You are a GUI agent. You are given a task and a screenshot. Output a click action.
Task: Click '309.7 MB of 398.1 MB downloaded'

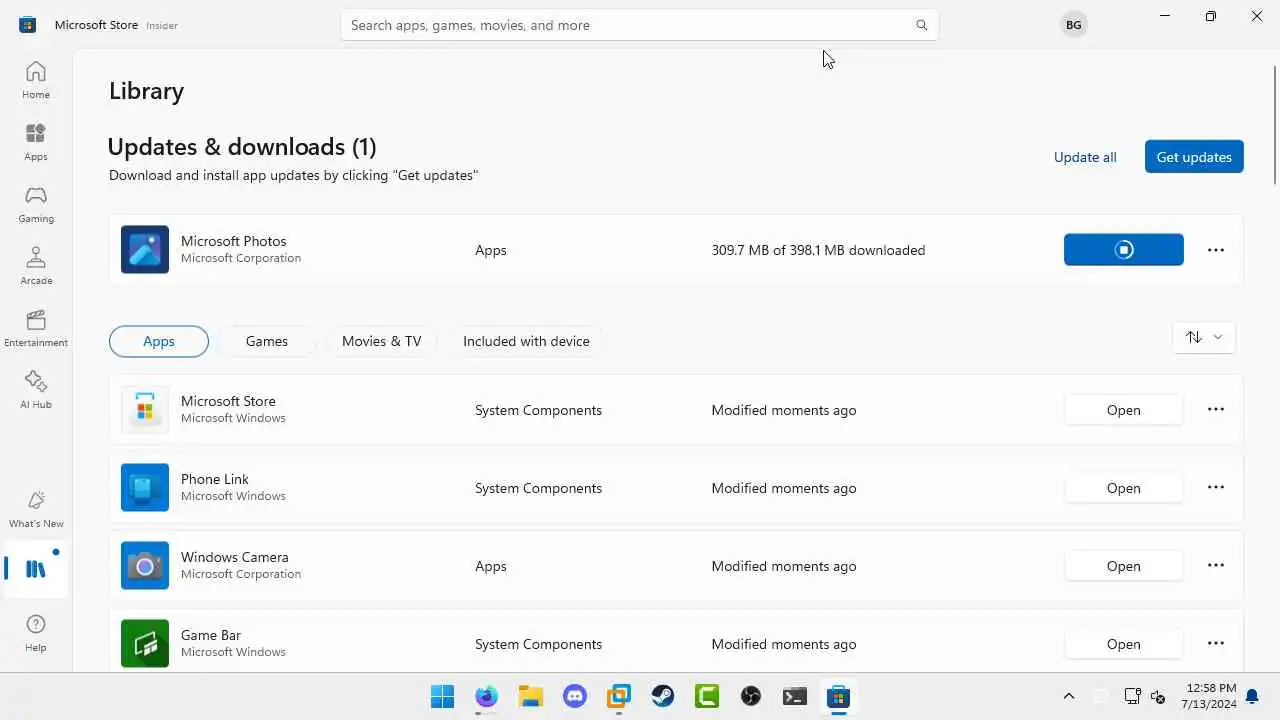click(818, 250)
